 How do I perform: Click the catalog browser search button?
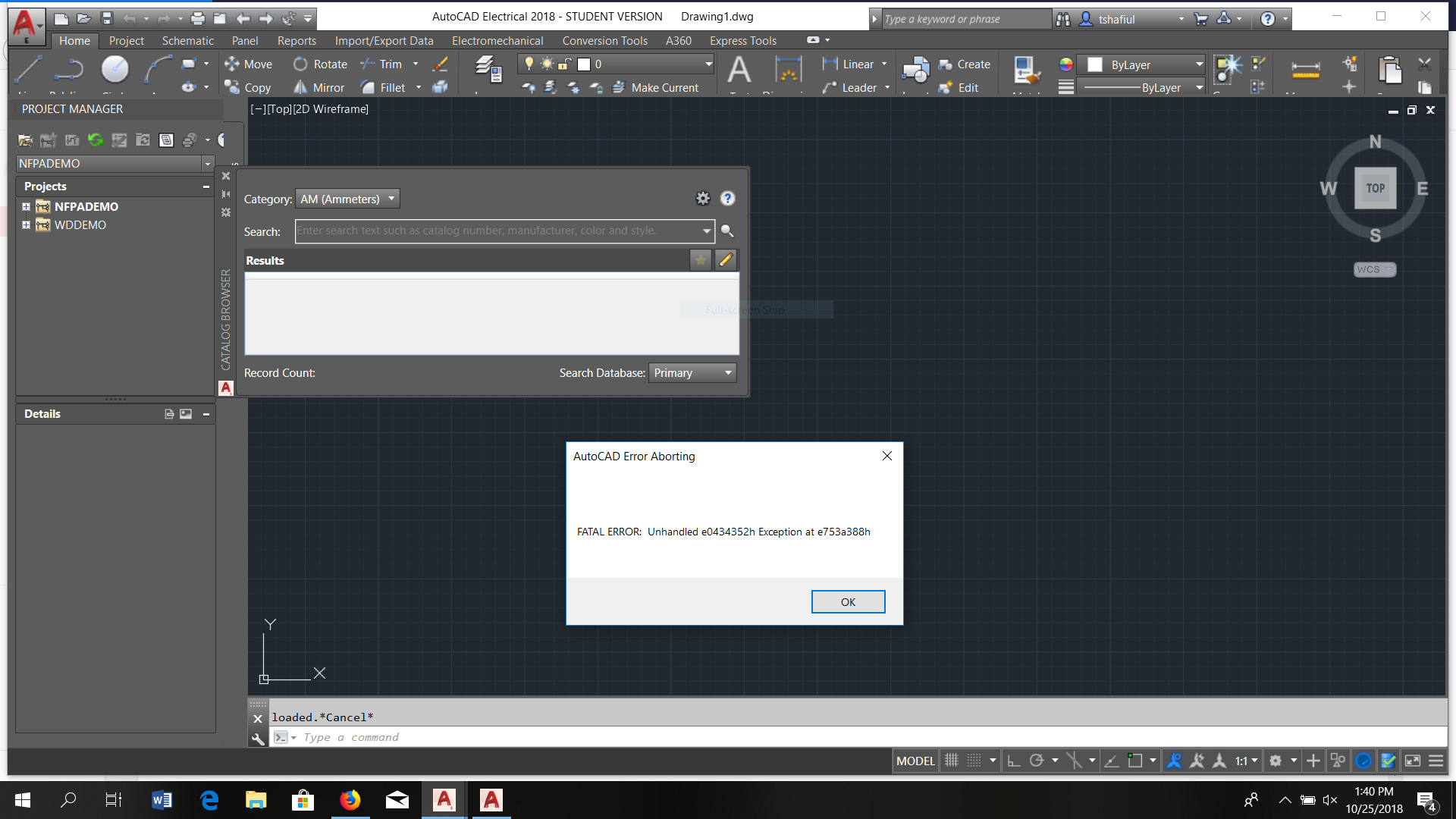pos(728,231)
